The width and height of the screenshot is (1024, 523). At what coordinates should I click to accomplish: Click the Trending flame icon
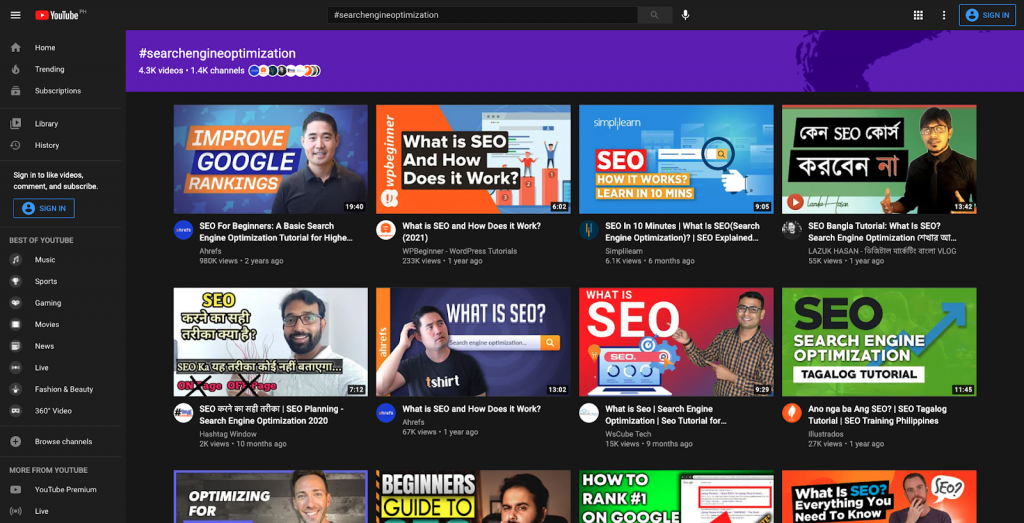tap(16, 69)
